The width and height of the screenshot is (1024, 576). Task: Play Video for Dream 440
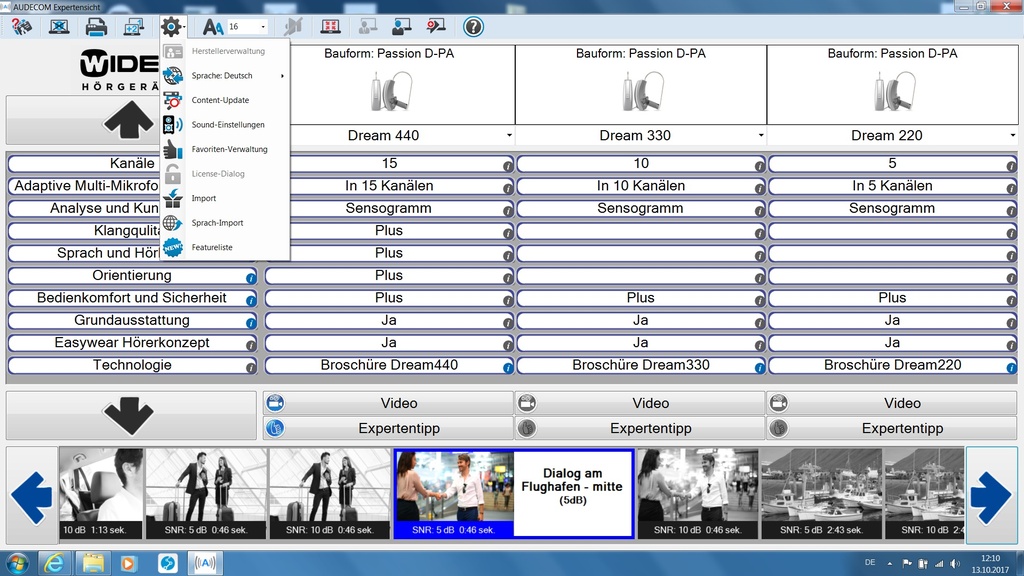click(389, 403)
